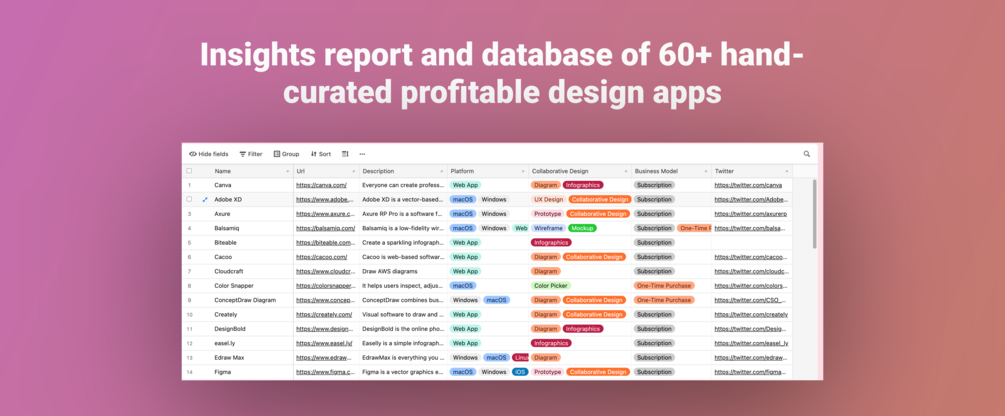This screenshot has width=1005, height=416.
Task: Open the twitter.com/axurerp link
Action: click(x=751, y=214)
